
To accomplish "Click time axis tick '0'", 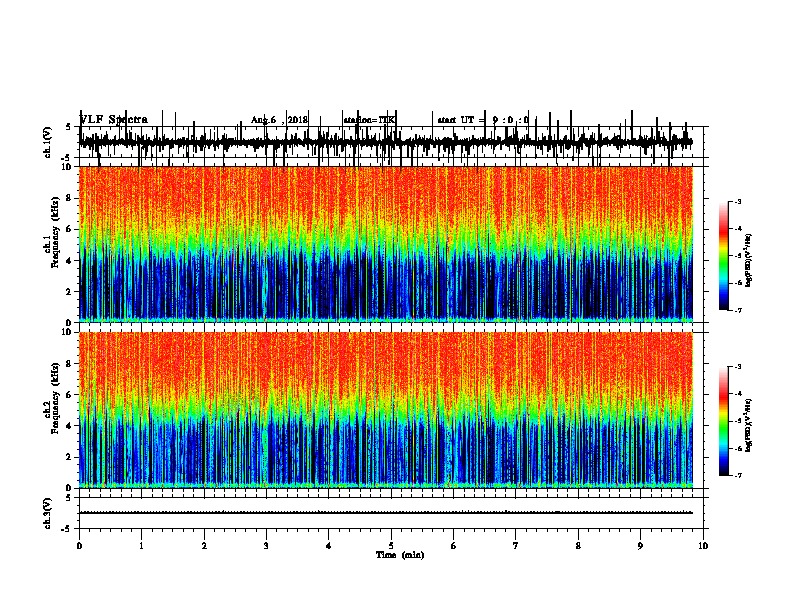I will coord(79,546).
